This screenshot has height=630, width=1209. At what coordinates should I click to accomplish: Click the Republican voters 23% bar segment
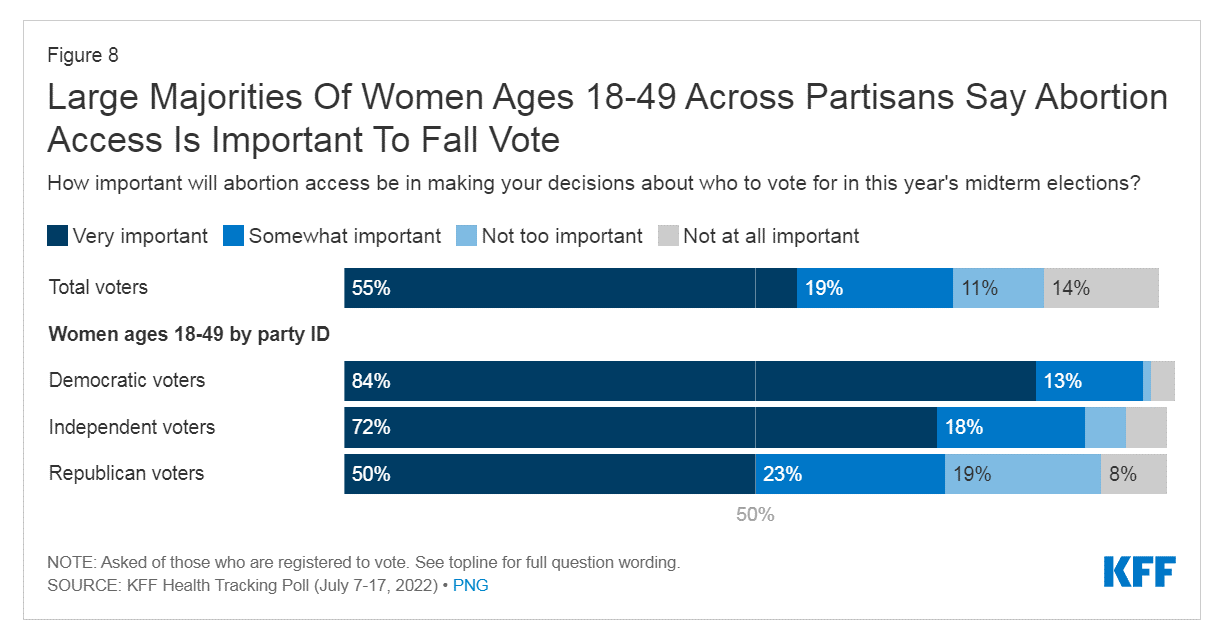click(850, 474)
